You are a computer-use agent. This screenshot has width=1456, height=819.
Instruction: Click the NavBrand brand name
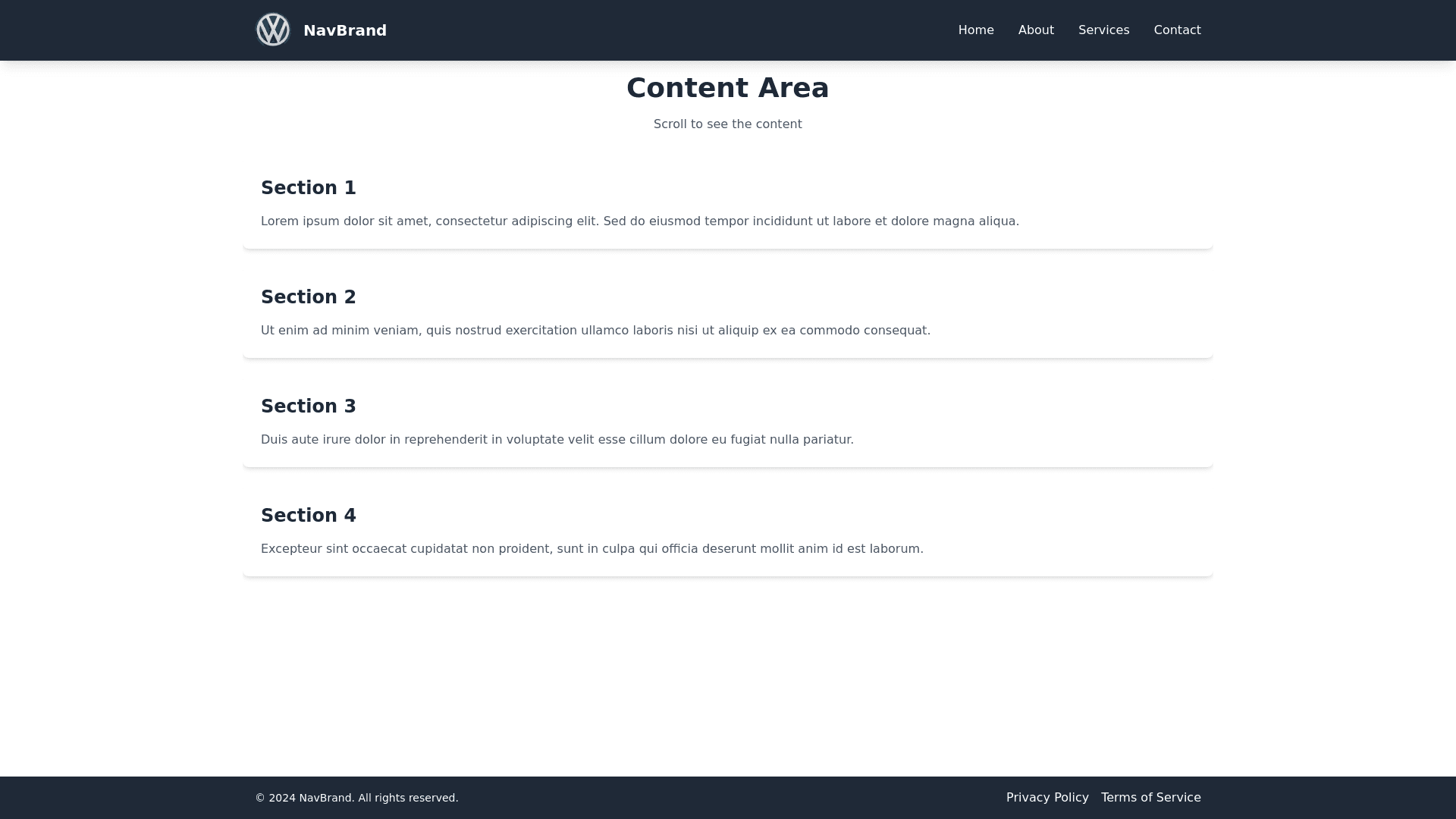(345, 30)
